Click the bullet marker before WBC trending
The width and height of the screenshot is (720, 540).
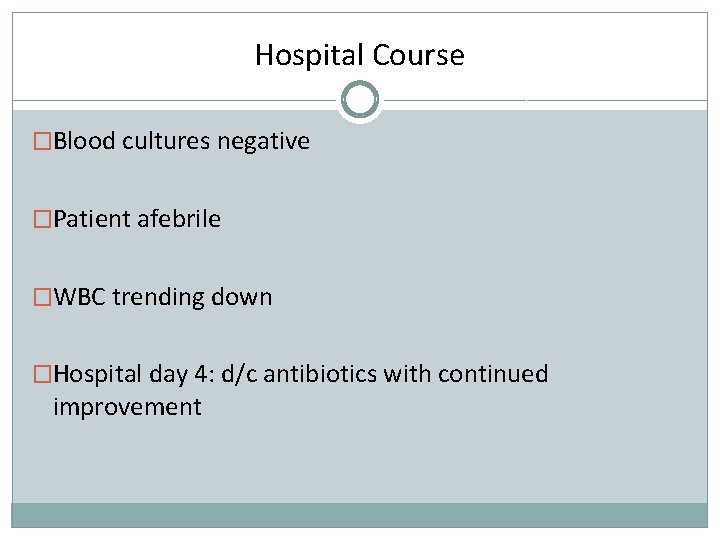[x=43, y=298]
